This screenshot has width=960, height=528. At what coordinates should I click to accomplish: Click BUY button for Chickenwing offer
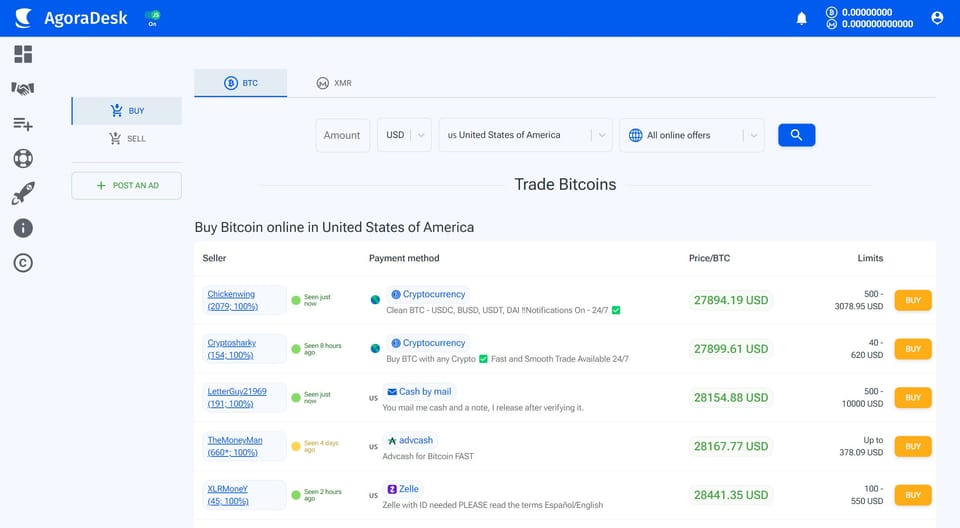(x=913, y=300)
